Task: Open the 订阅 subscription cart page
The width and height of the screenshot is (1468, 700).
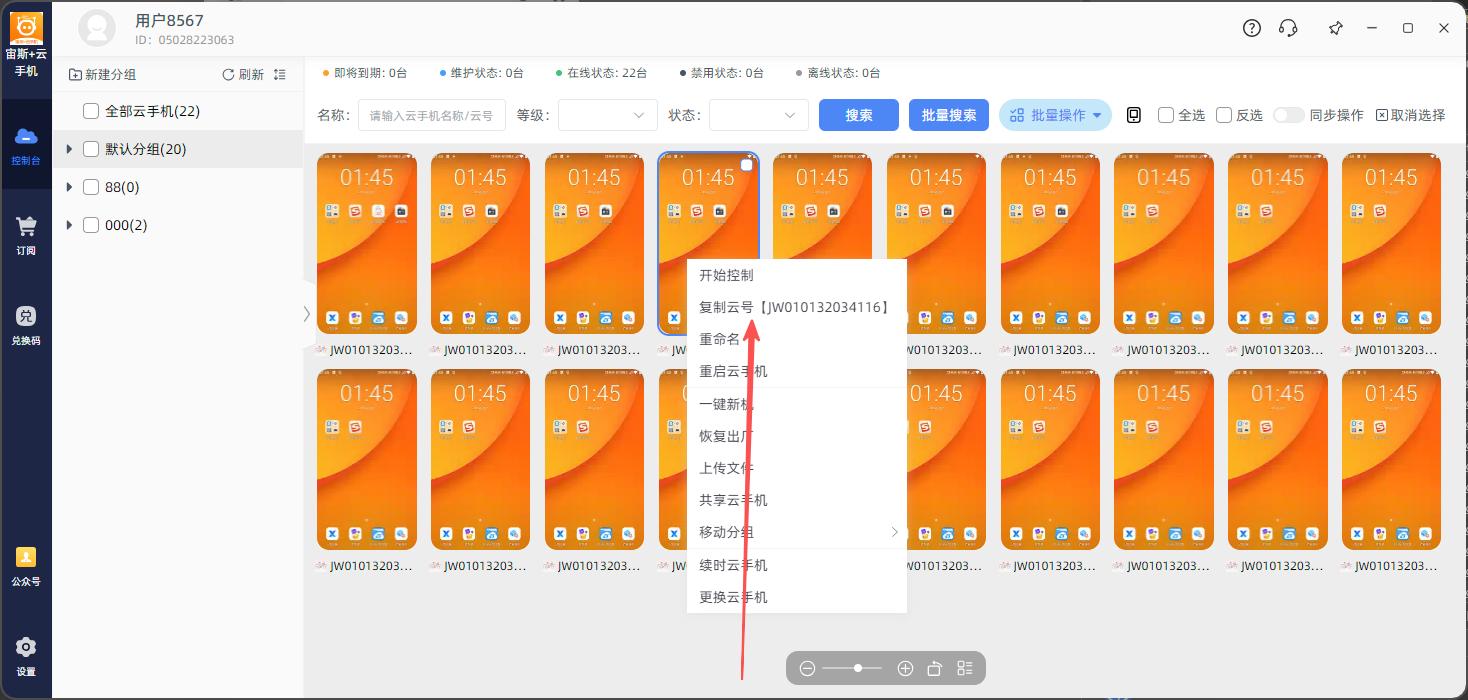Action: click(26, 235)
